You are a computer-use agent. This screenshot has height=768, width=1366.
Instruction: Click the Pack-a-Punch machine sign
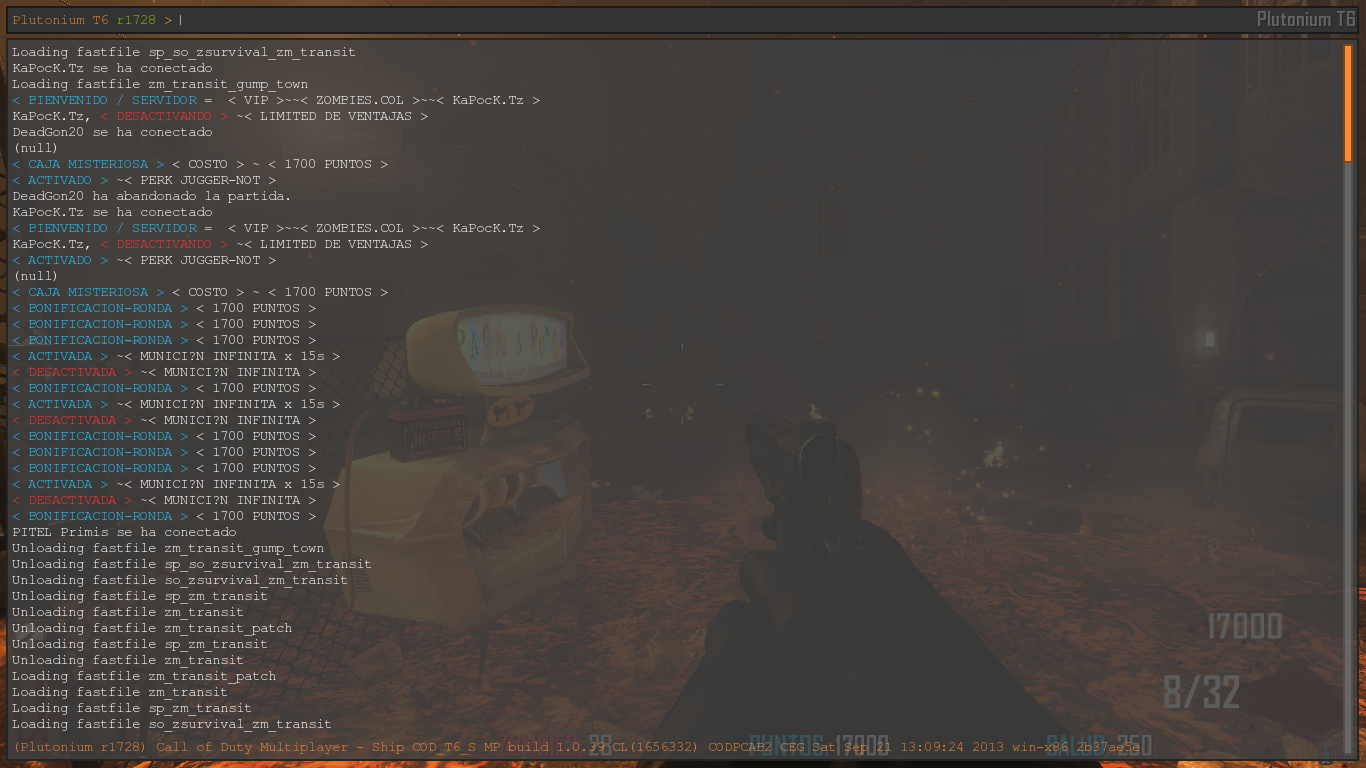click(x=512, y=343)
